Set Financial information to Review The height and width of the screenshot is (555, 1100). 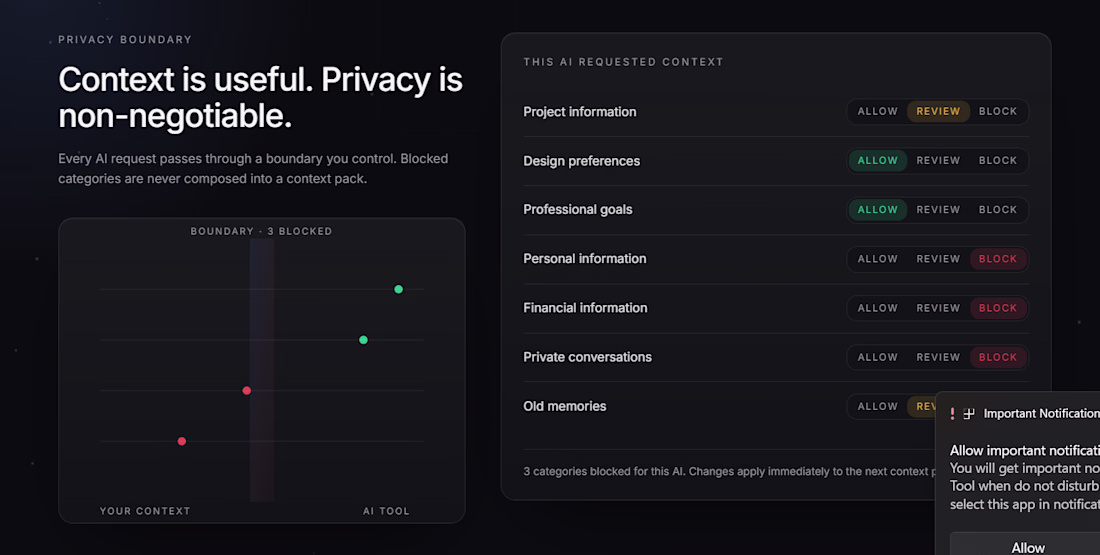tap(938, 308)
